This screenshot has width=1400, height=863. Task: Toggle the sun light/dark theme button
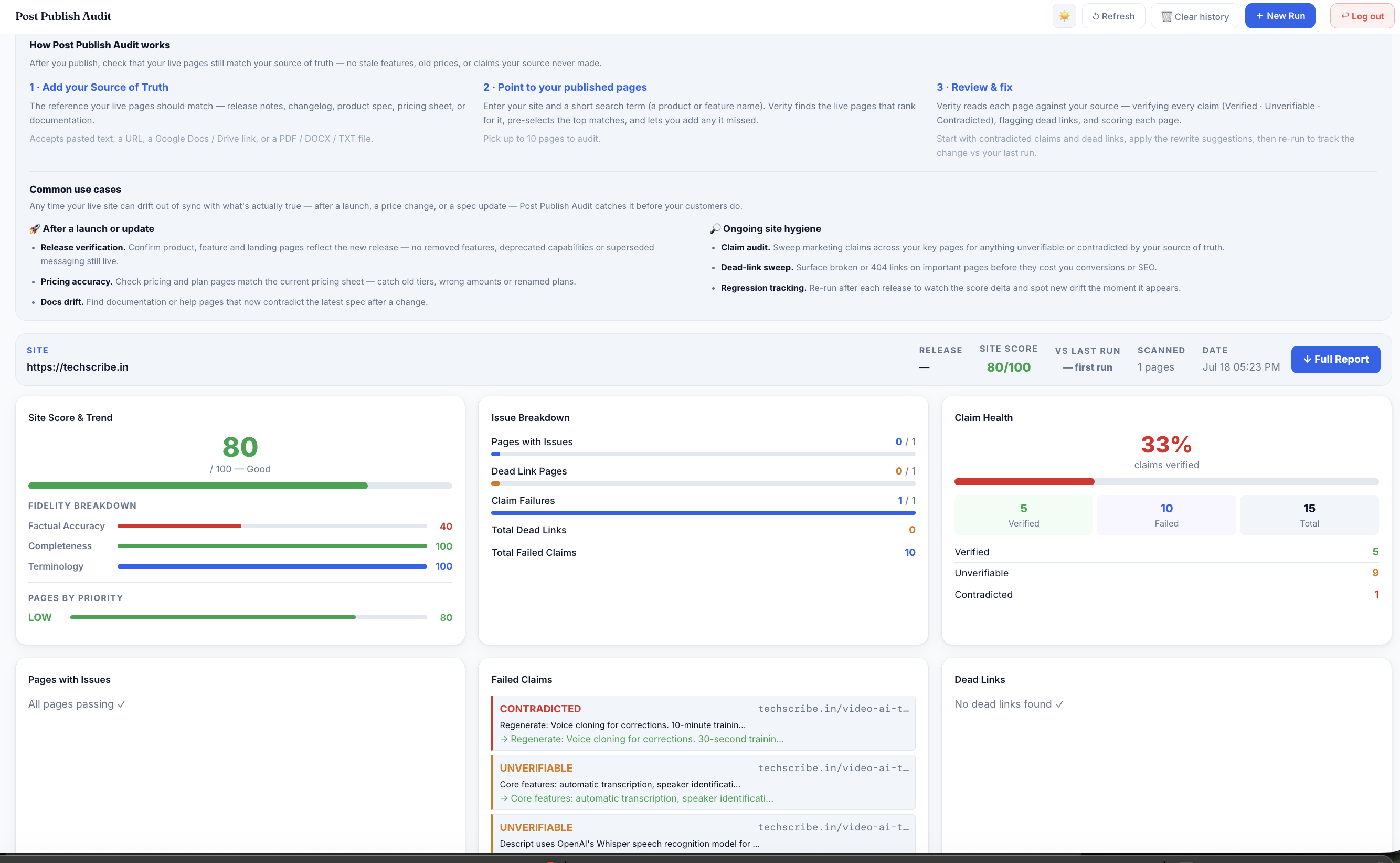click(1064, 16)
